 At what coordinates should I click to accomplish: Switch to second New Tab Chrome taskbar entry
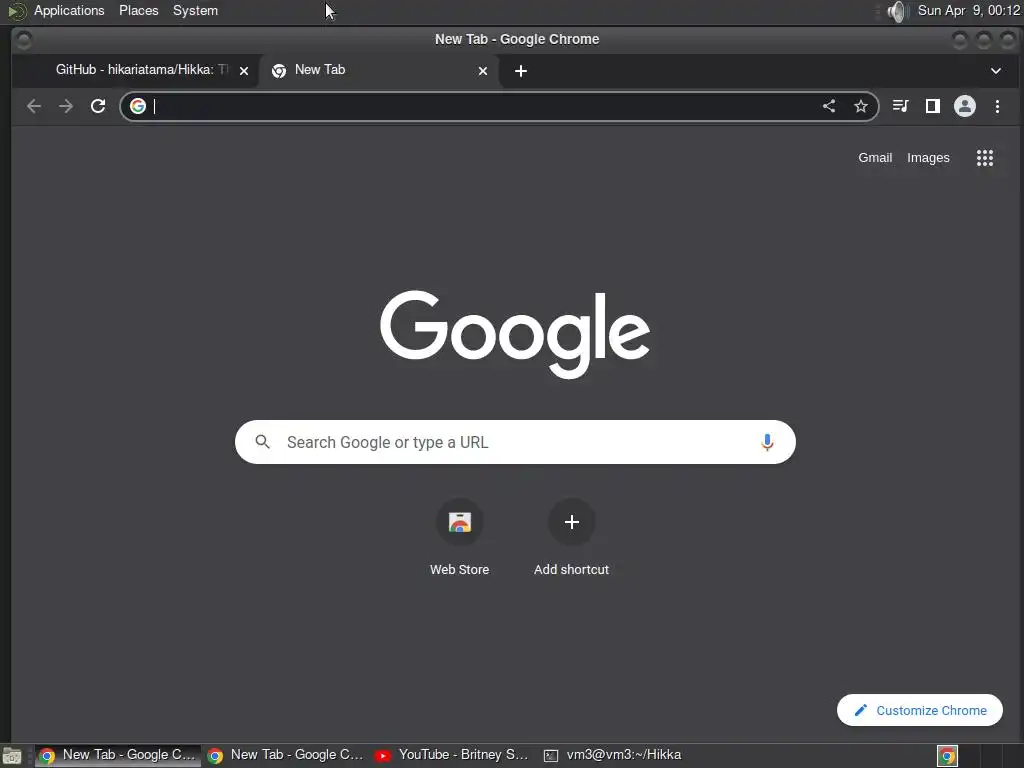tap(285, 755)
